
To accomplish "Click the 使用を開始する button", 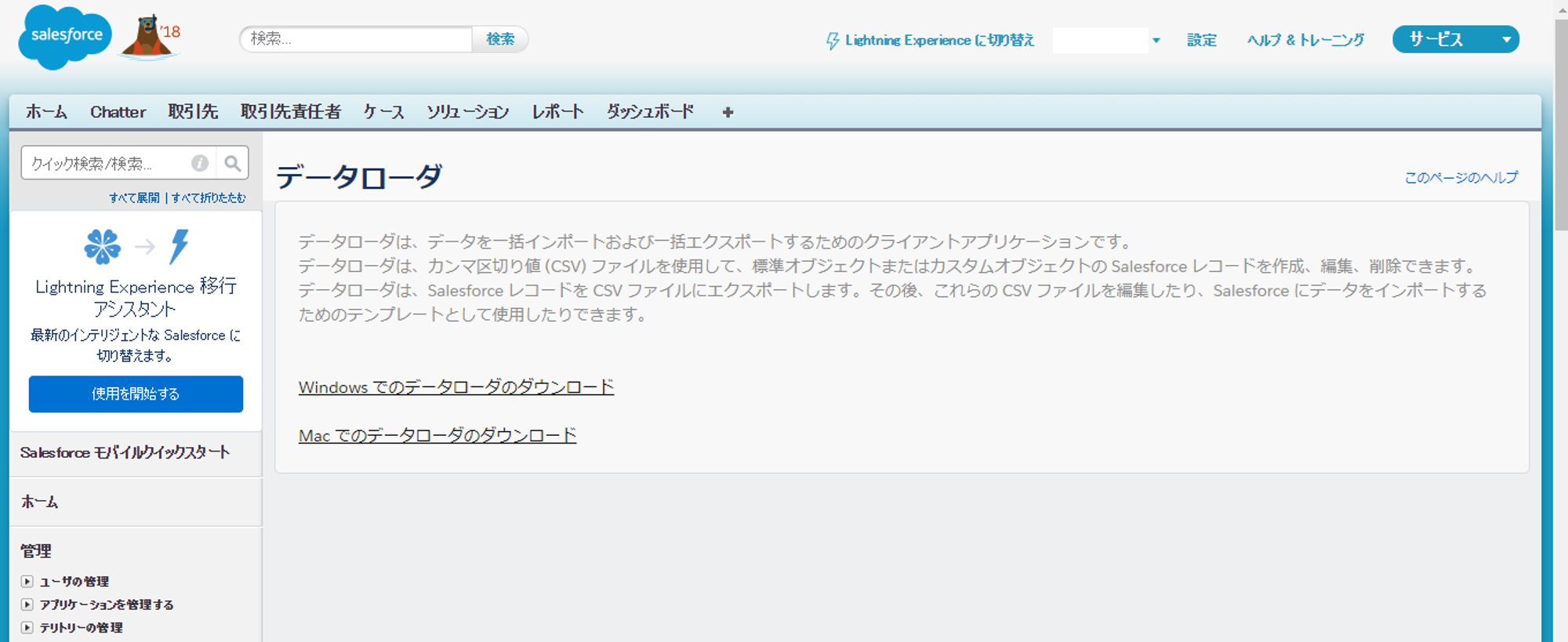I will pos(136,394).
